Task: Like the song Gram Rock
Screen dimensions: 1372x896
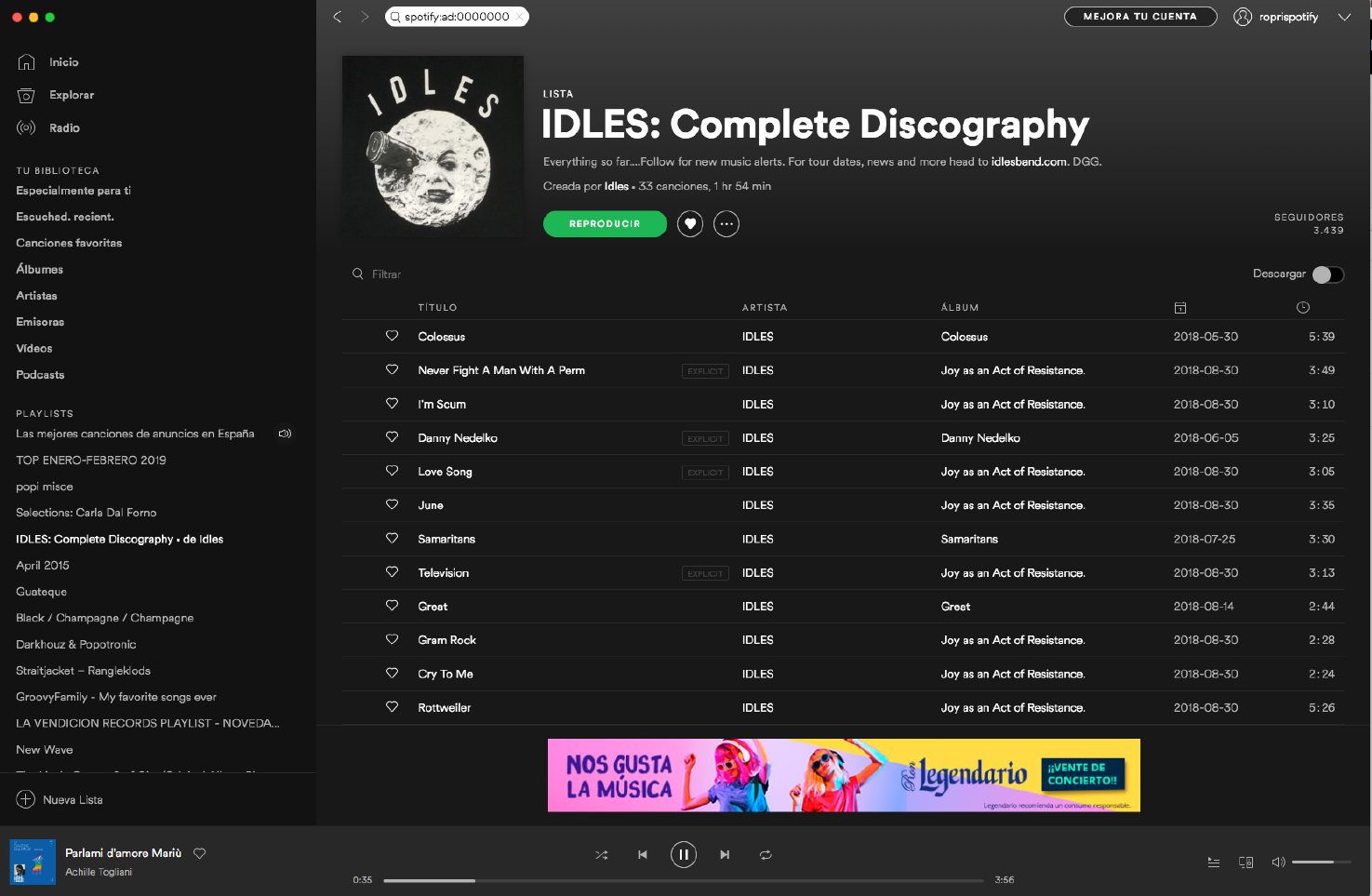Action: [x=392, y=639]
